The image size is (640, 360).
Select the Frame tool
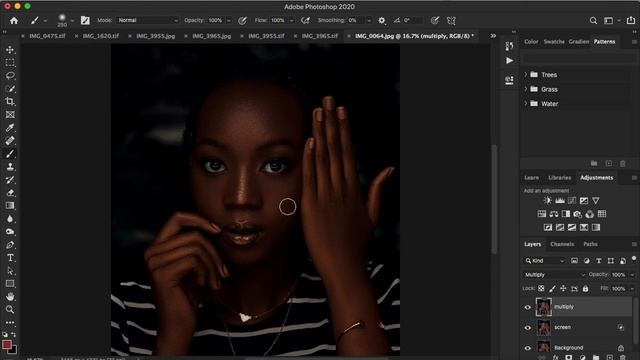pyautogui.click(x=10, y=115)
